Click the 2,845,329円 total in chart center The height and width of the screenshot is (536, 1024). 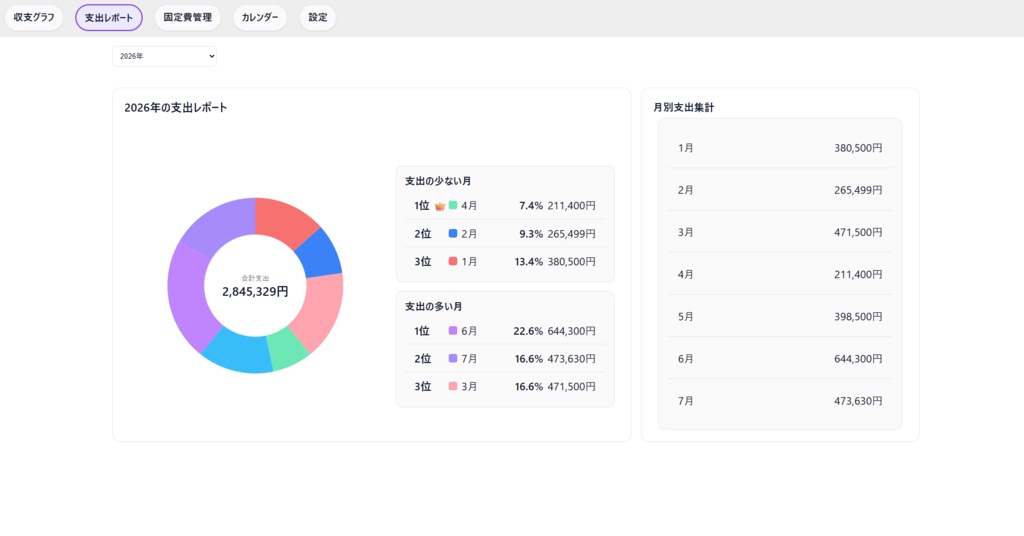pyautogui.click(x=255, y=292)
